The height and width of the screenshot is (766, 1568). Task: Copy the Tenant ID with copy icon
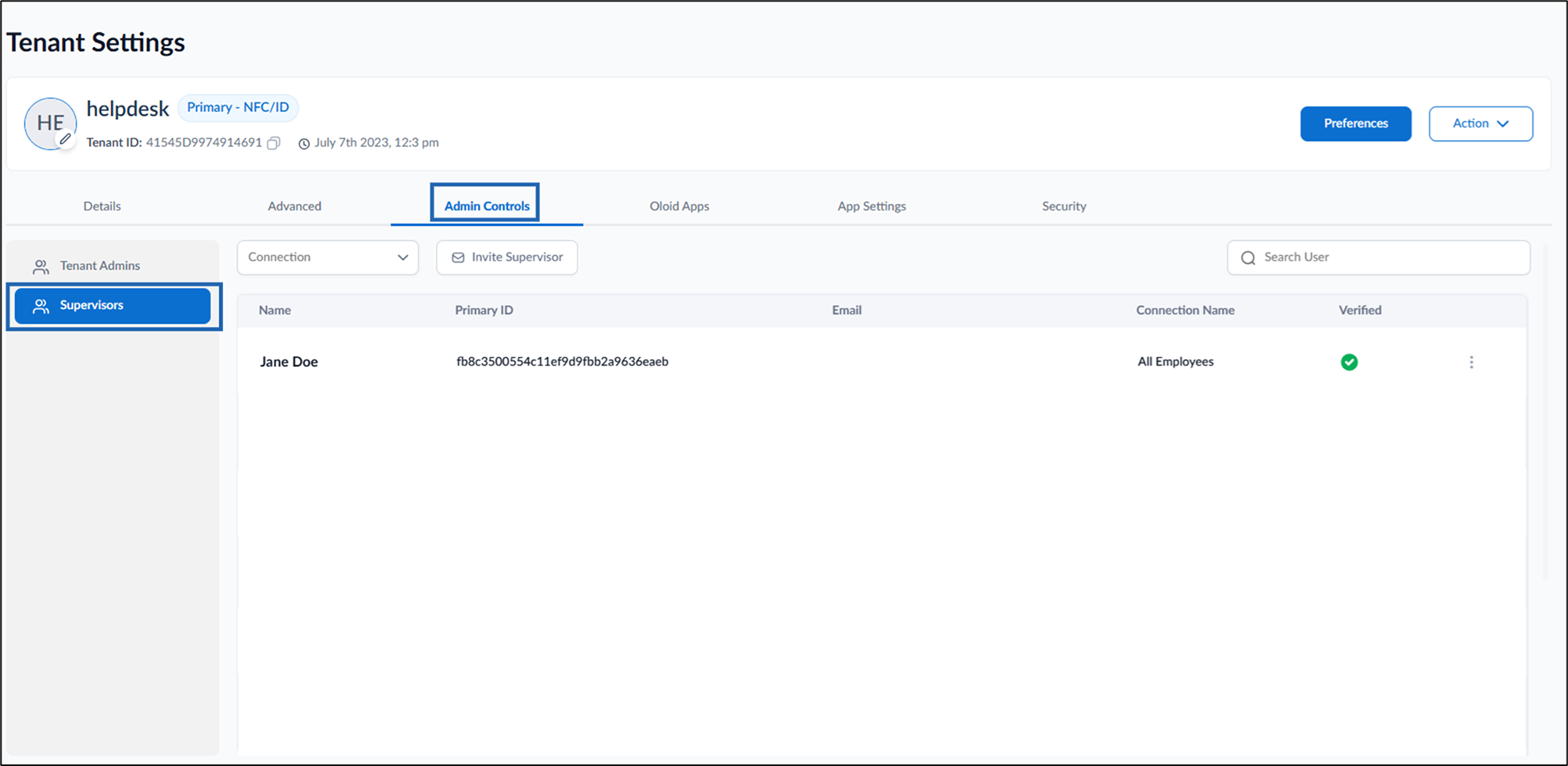(274, 143)
